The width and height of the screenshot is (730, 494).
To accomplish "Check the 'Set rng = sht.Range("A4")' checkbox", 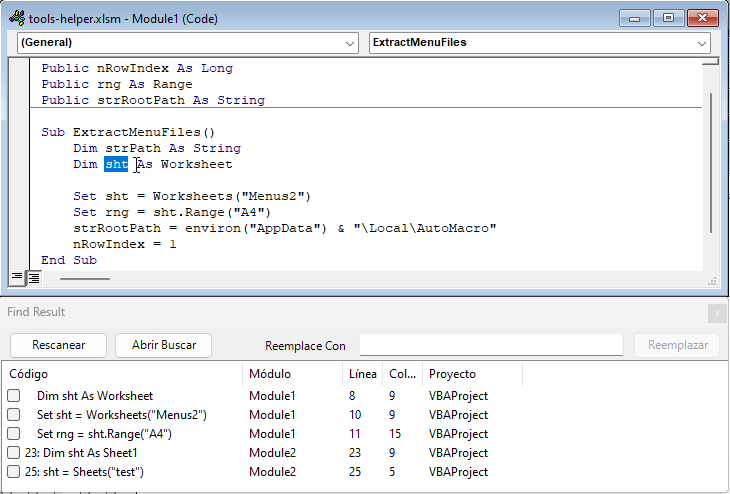I will [x=14, y=434].
